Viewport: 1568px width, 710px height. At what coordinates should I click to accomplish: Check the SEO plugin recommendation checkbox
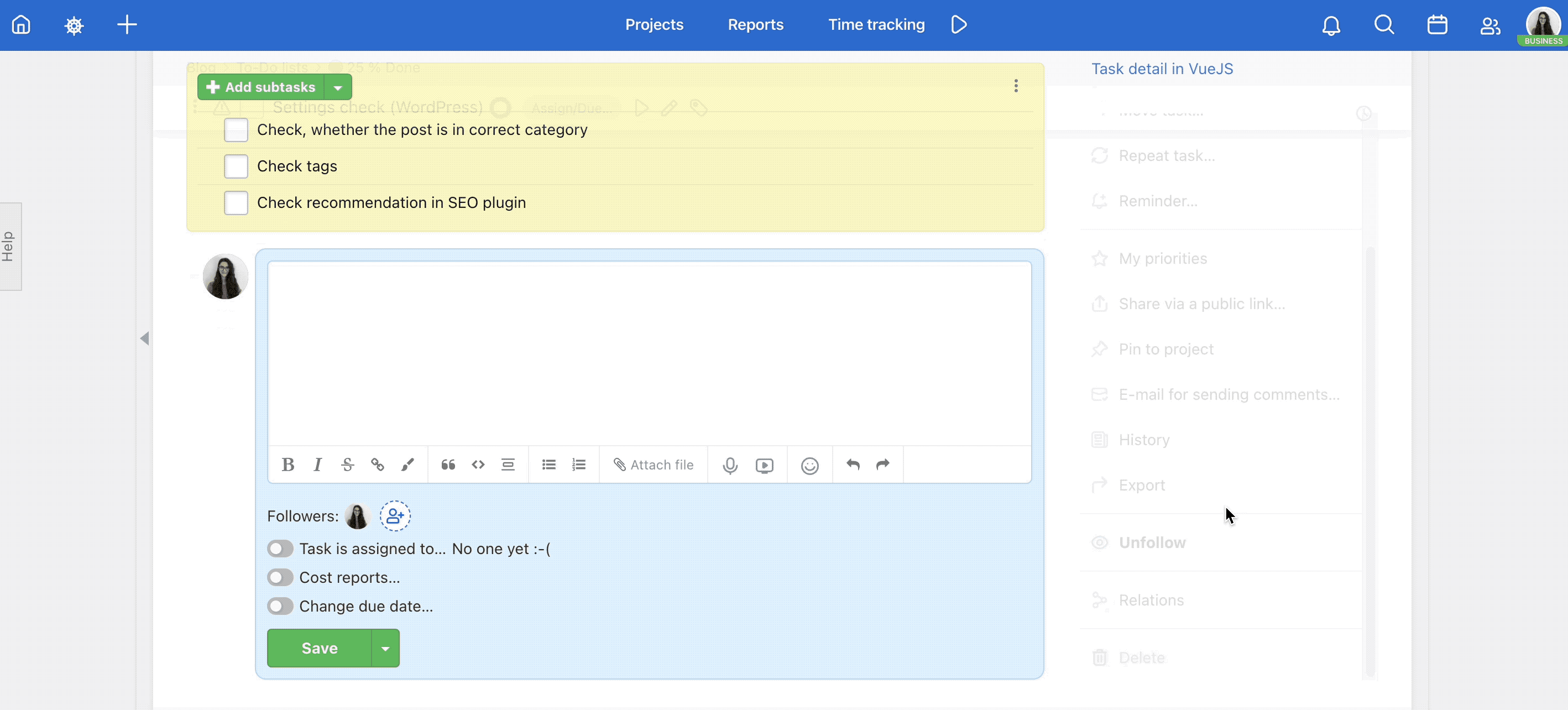coord(235,203)
